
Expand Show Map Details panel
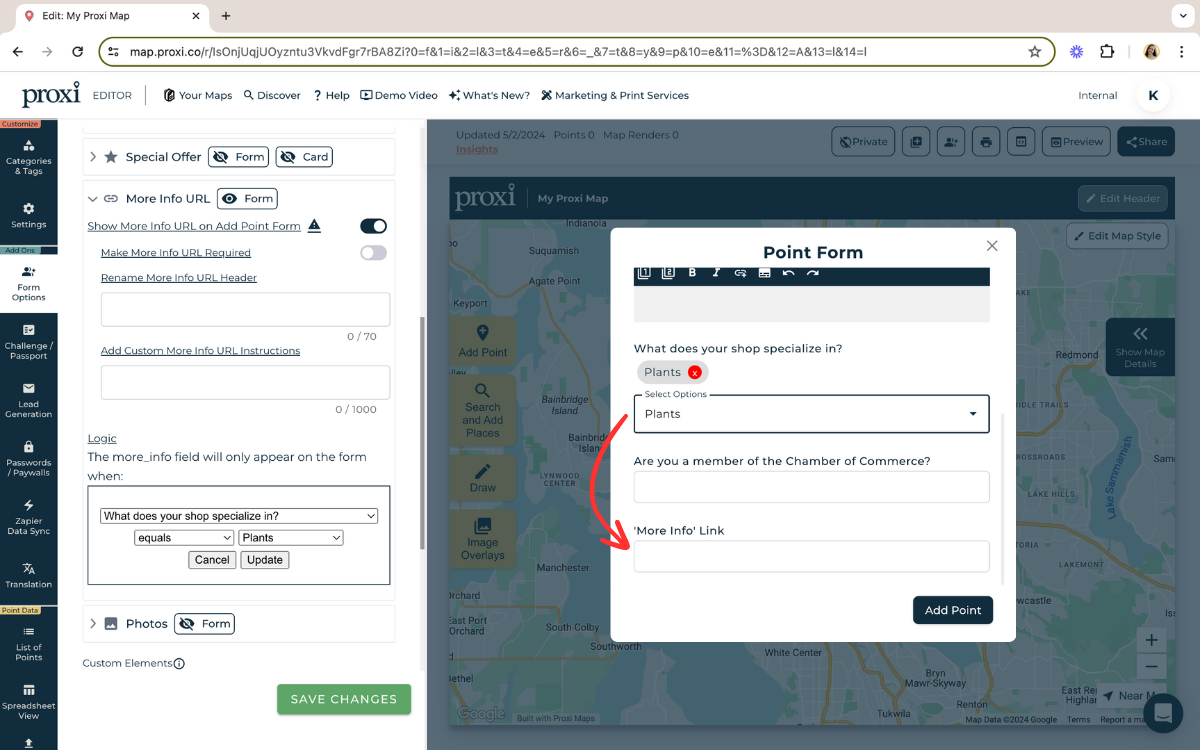1139,346
